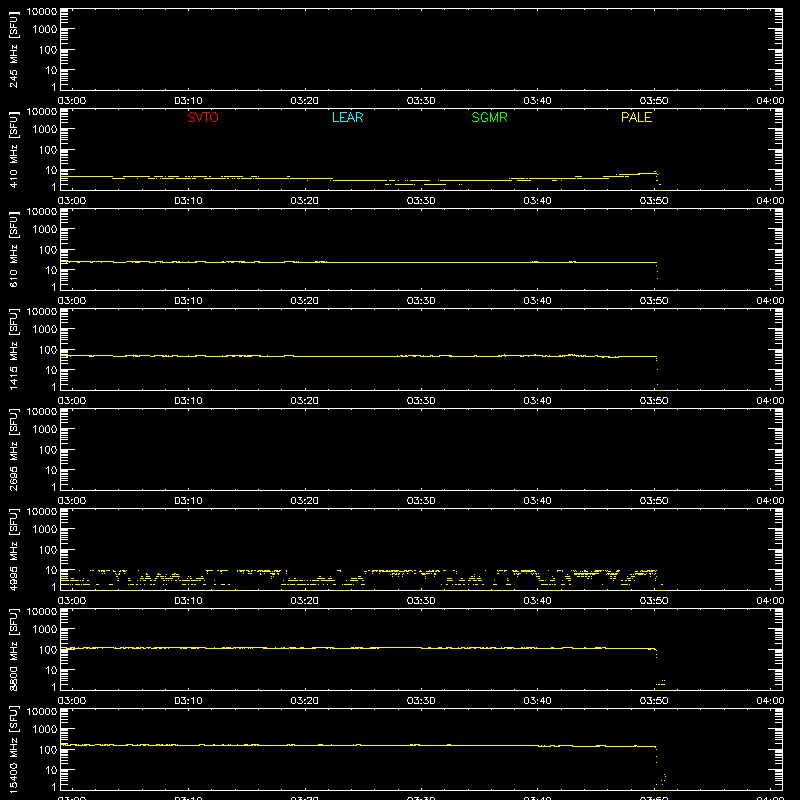Select the 610 MHz [SFU] axis label
Viewport: 800px width, 800px height.
click(13, 250)
